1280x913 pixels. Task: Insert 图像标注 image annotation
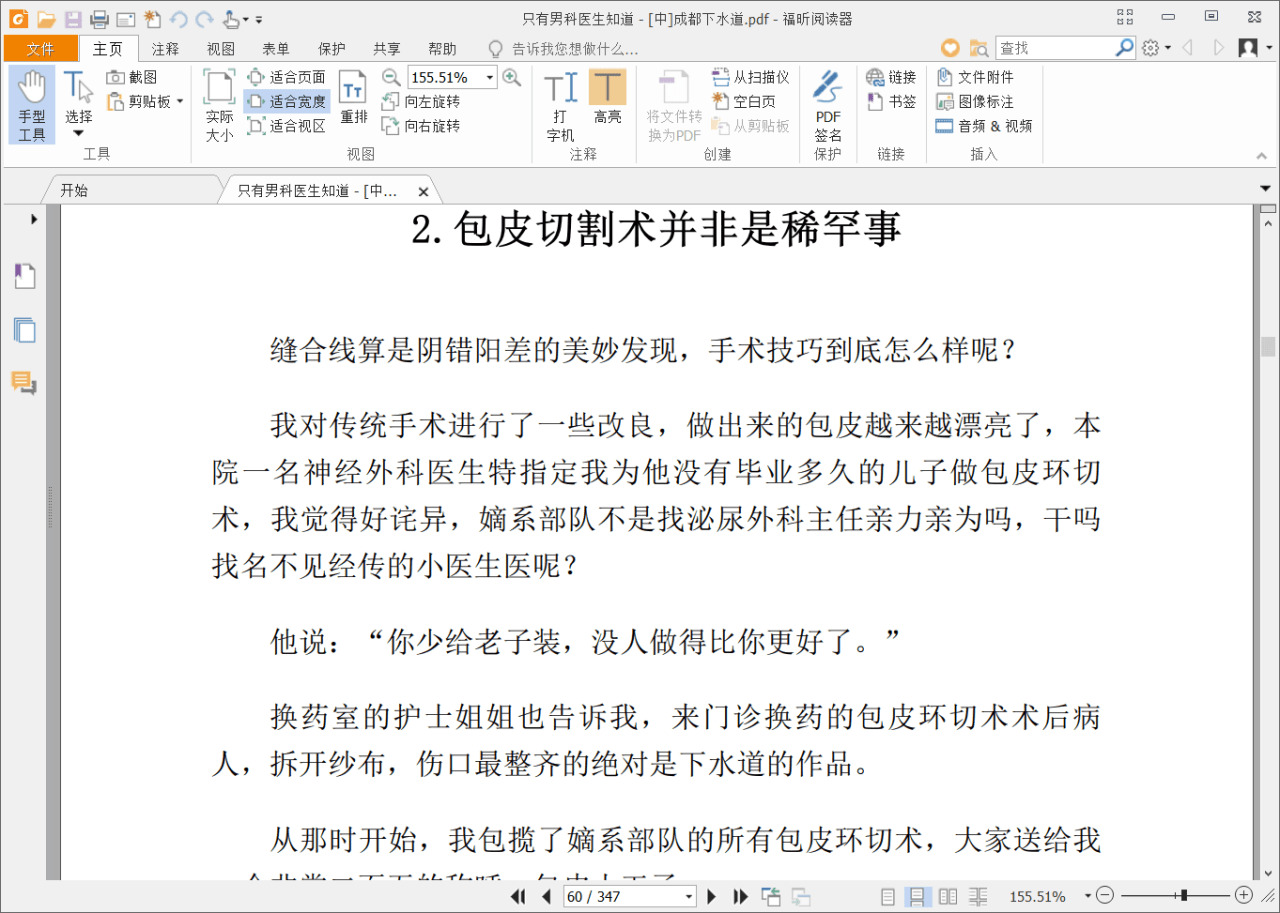pos(975,101)
